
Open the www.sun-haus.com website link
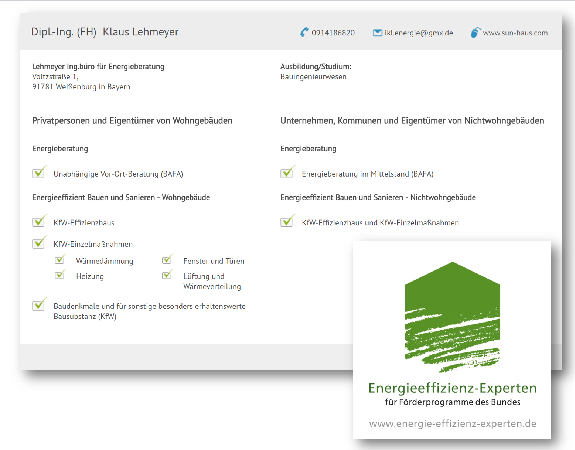tap(515, 33)
